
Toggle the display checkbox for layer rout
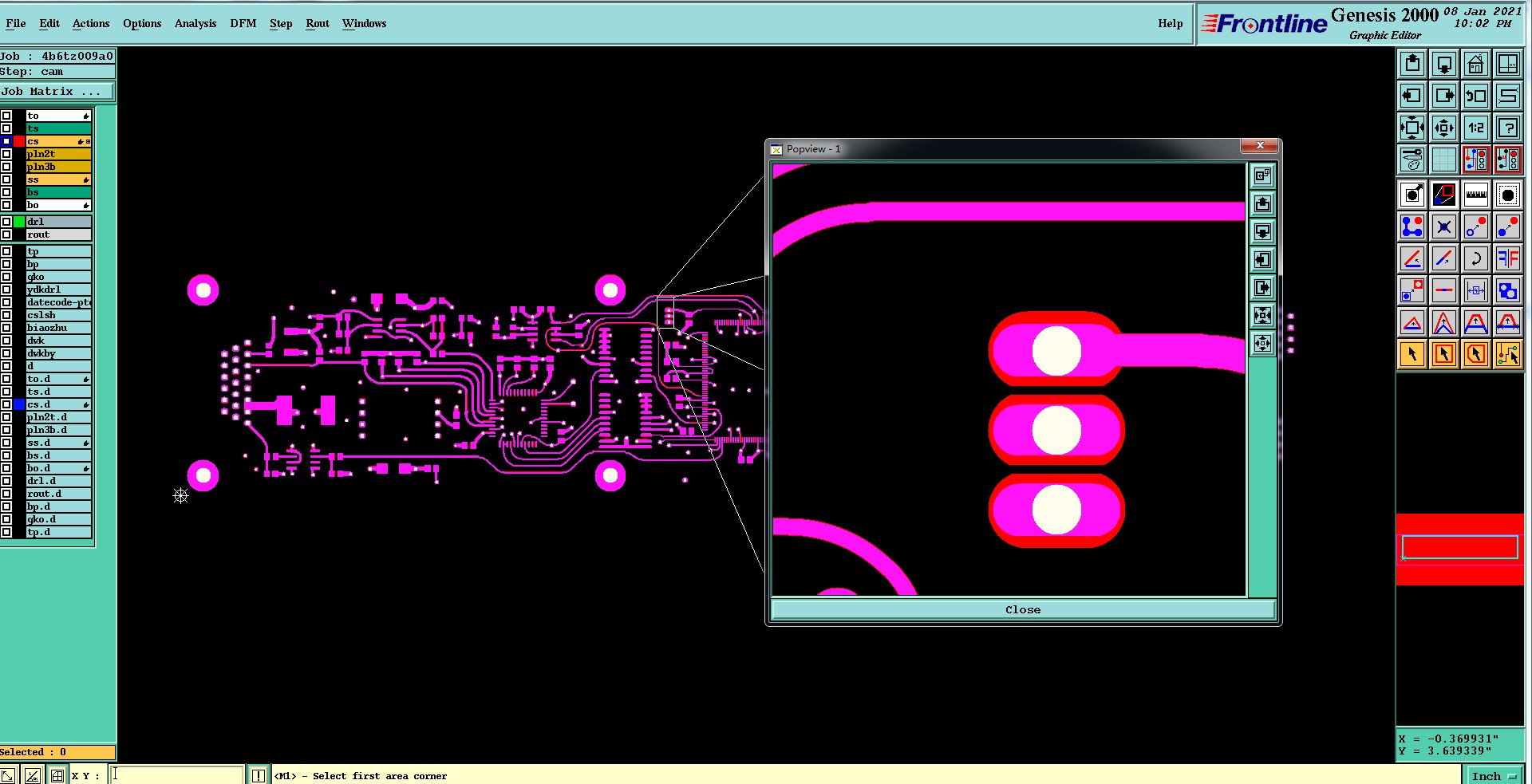pos(6,234)
